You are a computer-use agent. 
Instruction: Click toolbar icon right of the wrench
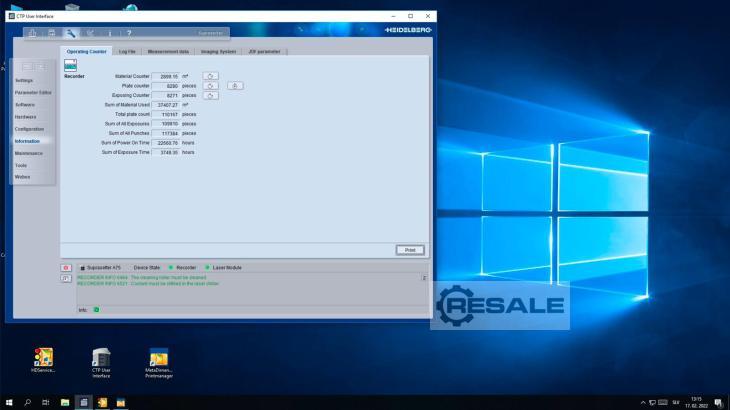pos(90,33)
